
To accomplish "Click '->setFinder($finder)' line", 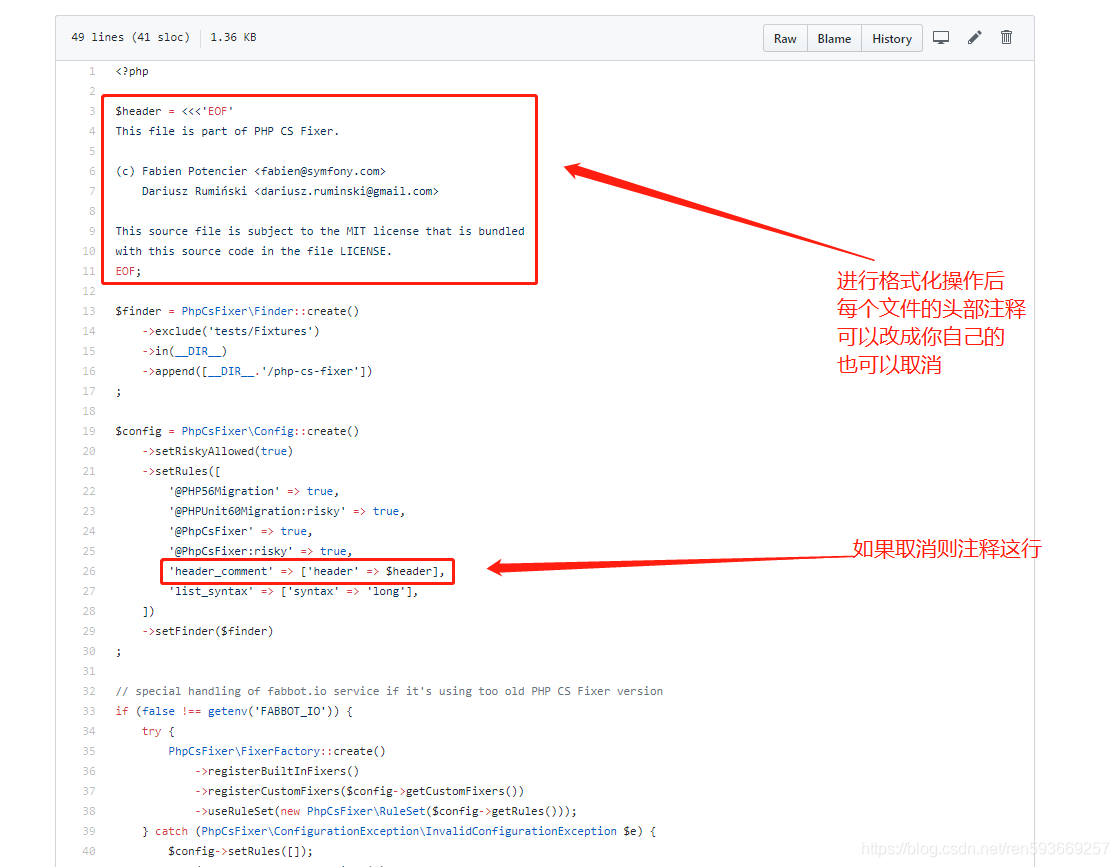I will (x=208, y=631).
